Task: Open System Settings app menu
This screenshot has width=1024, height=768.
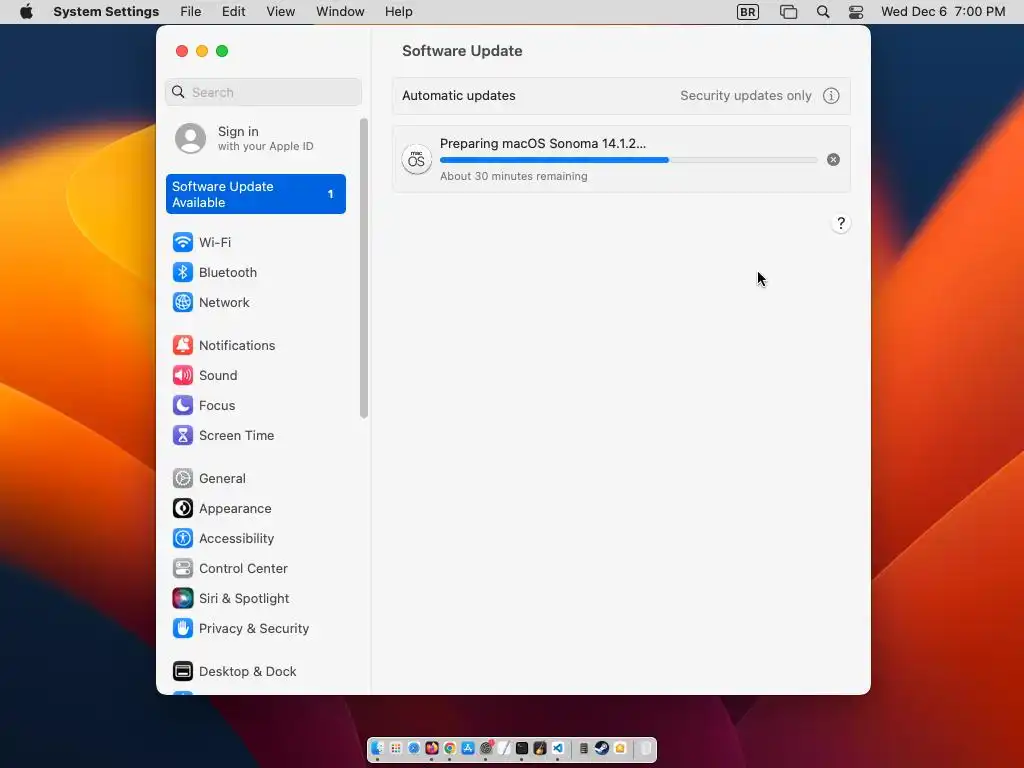Action: coord(106,12)
